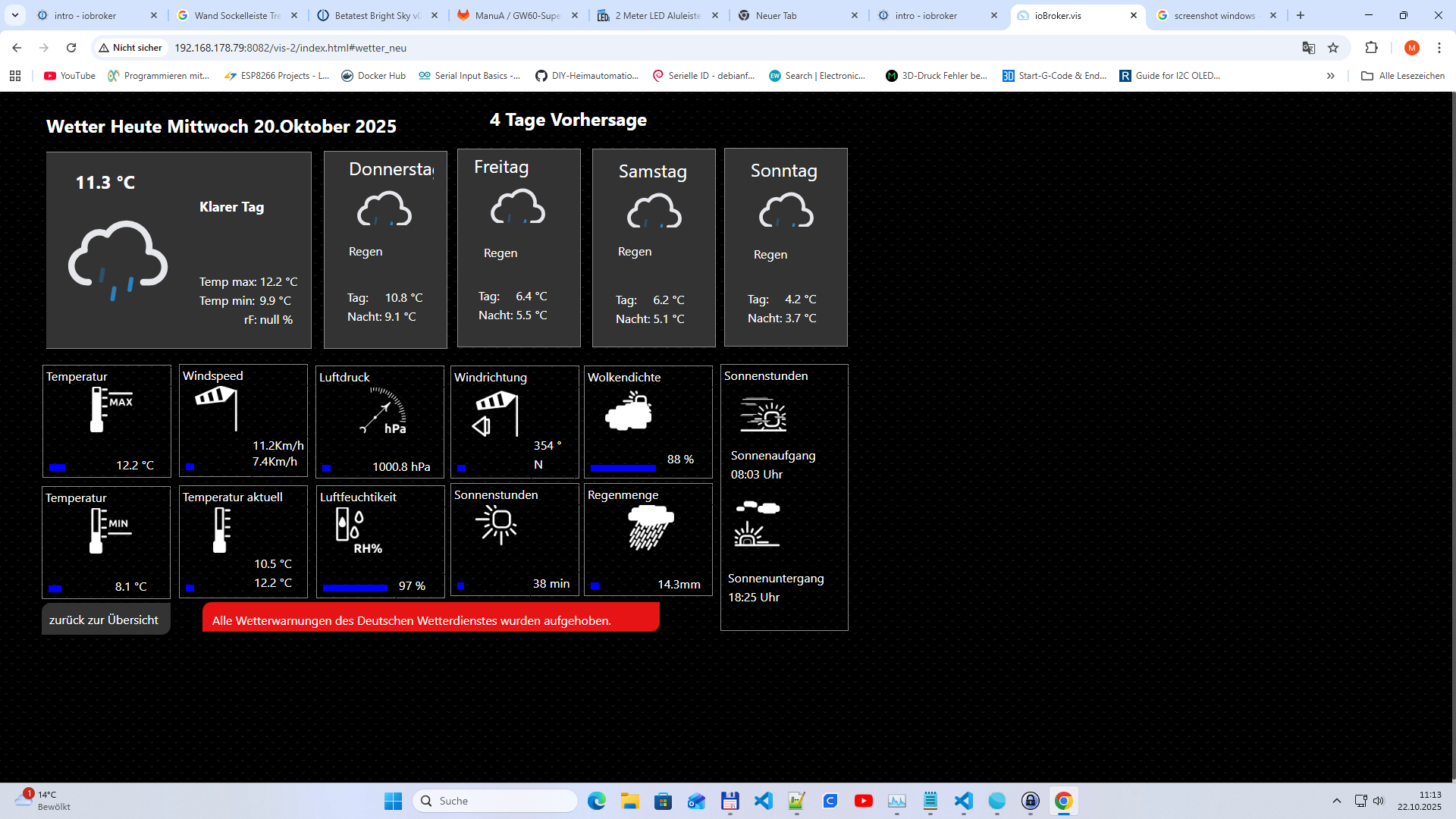Click the Regenmenge rain cloud icon
Screen dimensions: 1456x819
click(x=650, y=527)
